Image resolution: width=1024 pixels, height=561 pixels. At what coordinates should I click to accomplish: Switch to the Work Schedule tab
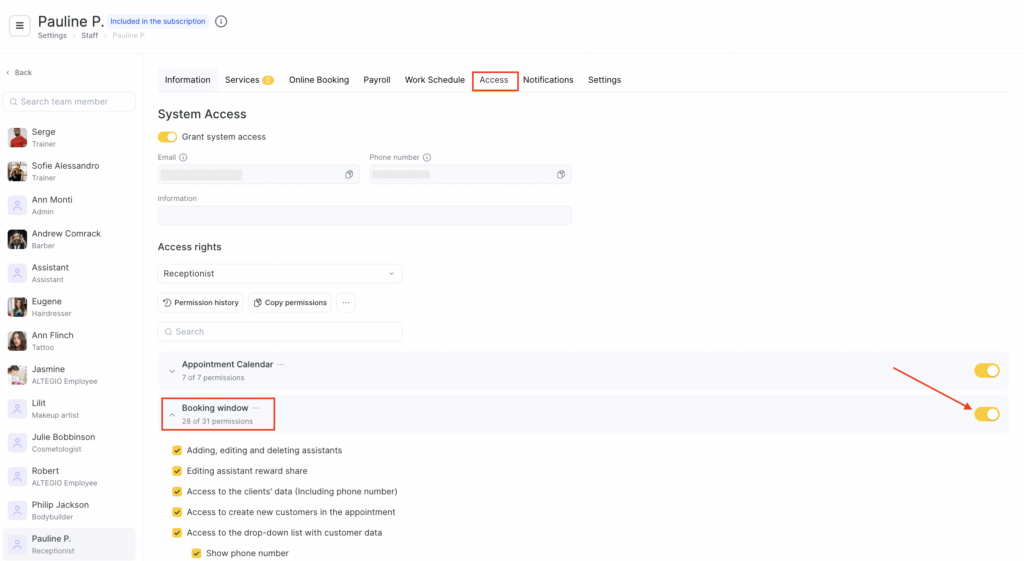434,80
